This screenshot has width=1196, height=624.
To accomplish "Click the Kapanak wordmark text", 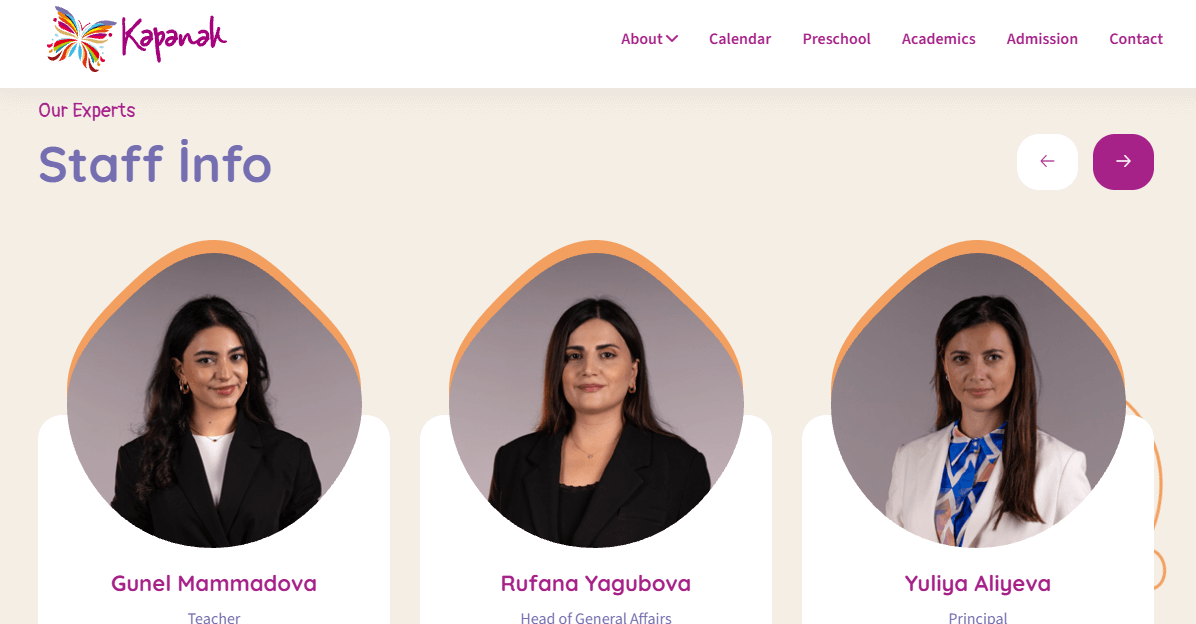I will pos(174,38).
